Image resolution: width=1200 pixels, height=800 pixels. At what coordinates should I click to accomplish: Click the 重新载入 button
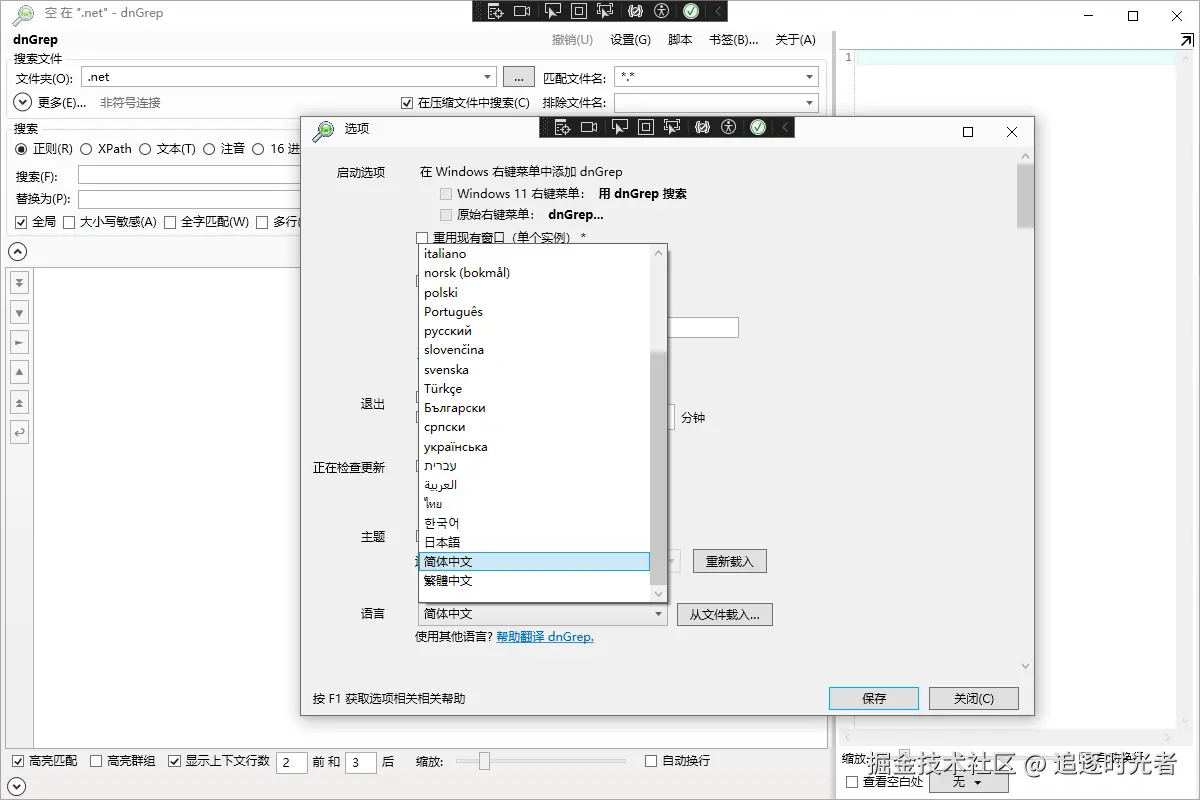tap(730, 561)
